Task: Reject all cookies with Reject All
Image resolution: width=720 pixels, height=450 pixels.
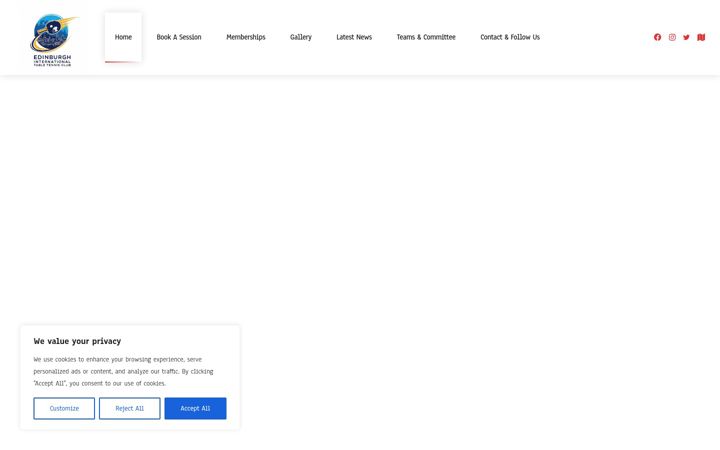Action: 129,408
